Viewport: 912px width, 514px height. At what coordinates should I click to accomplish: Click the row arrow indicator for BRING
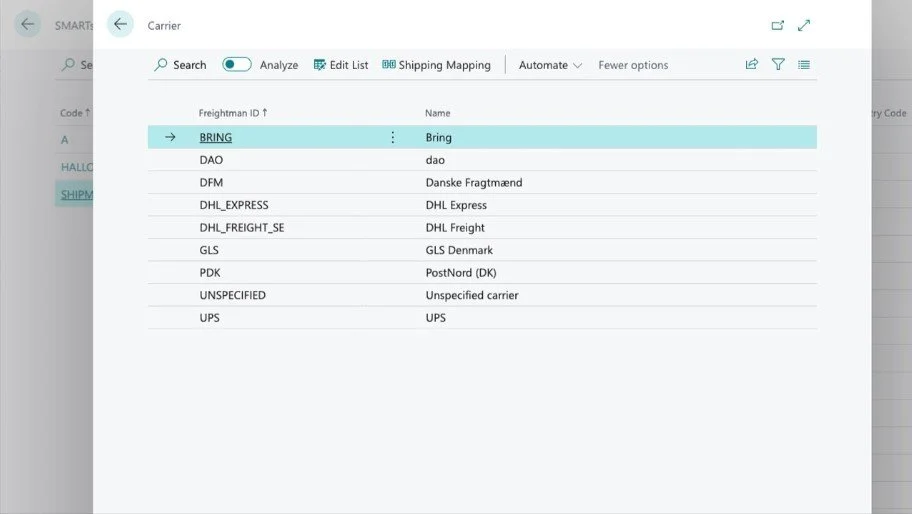click(170, 137)
